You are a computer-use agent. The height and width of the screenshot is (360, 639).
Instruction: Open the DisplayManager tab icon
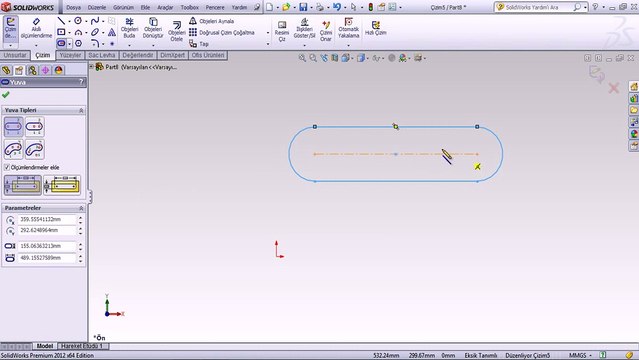[58, 70]
